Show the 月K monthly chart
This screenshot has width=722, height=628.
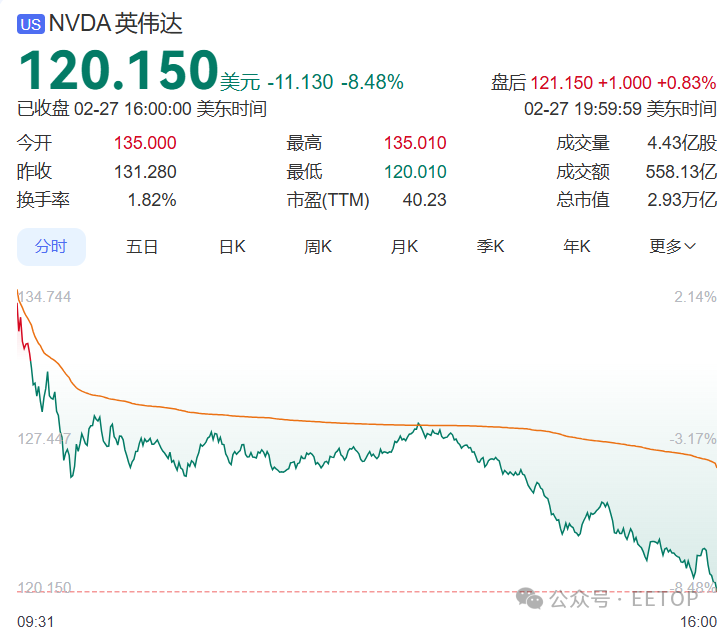[404, 247]
